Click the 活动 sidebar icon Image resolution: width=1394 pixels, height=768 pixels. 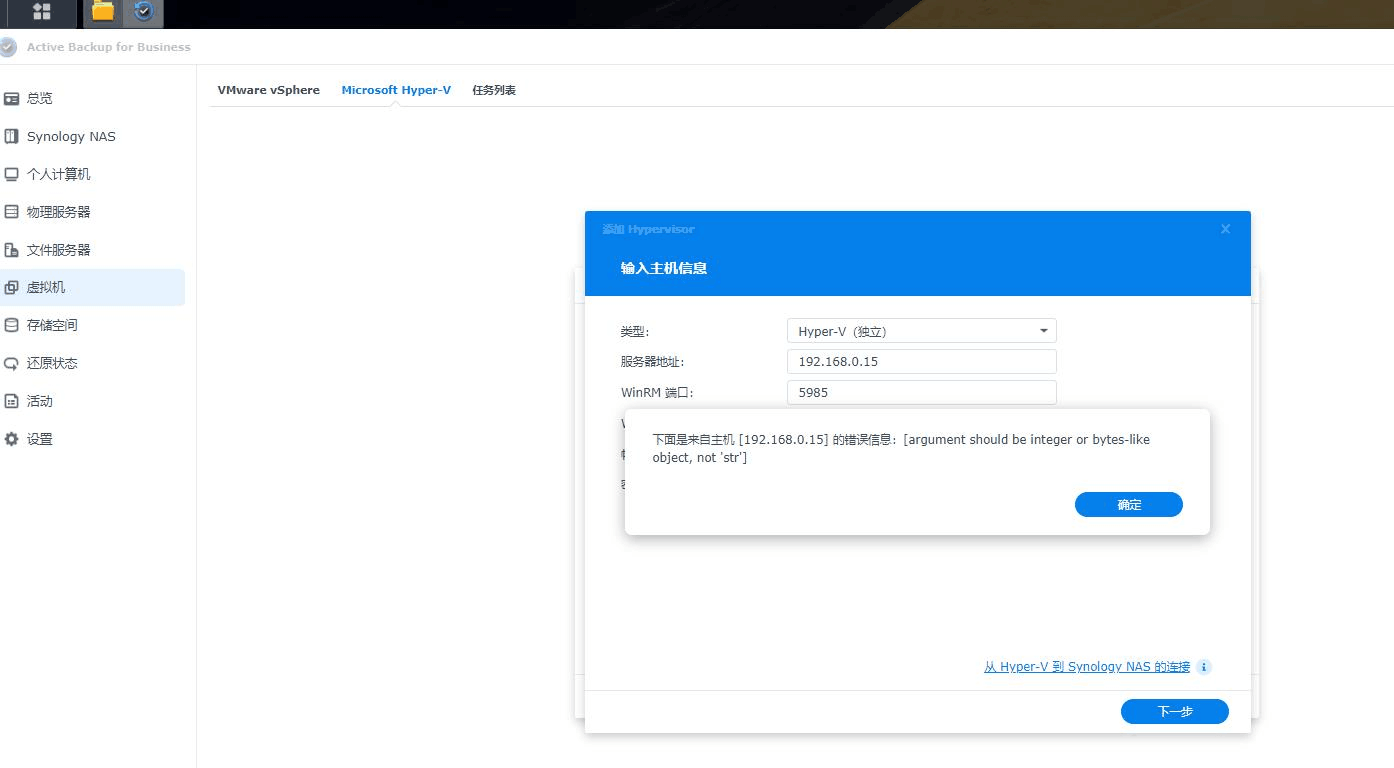[12, 401]
